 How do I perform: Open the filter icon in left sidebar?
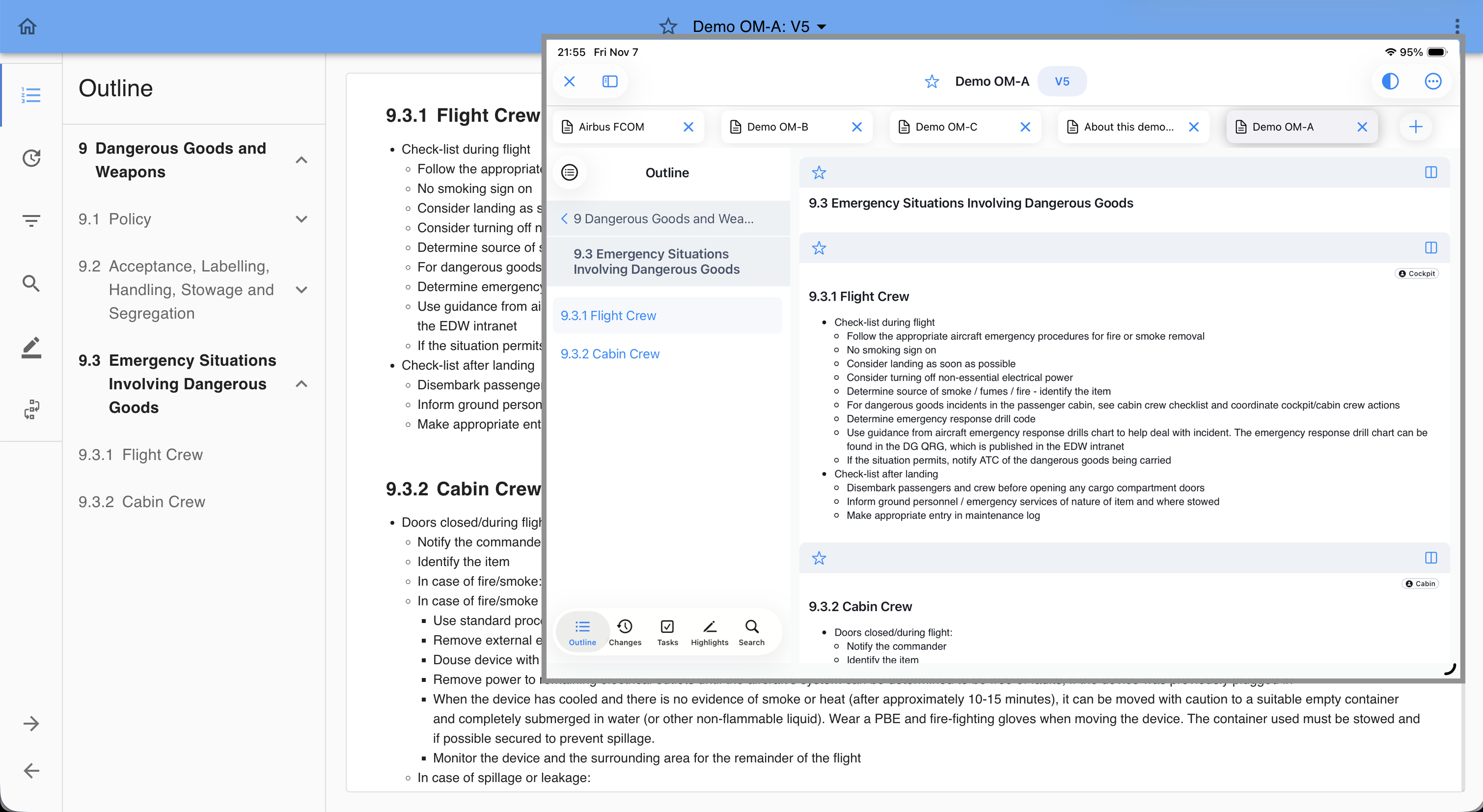coord(31,220)
